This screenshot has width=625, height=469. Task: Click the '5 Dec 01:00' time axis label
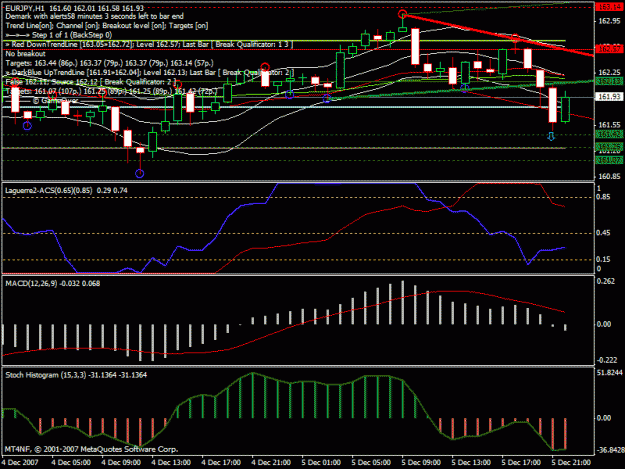click(x=321, y=463)
